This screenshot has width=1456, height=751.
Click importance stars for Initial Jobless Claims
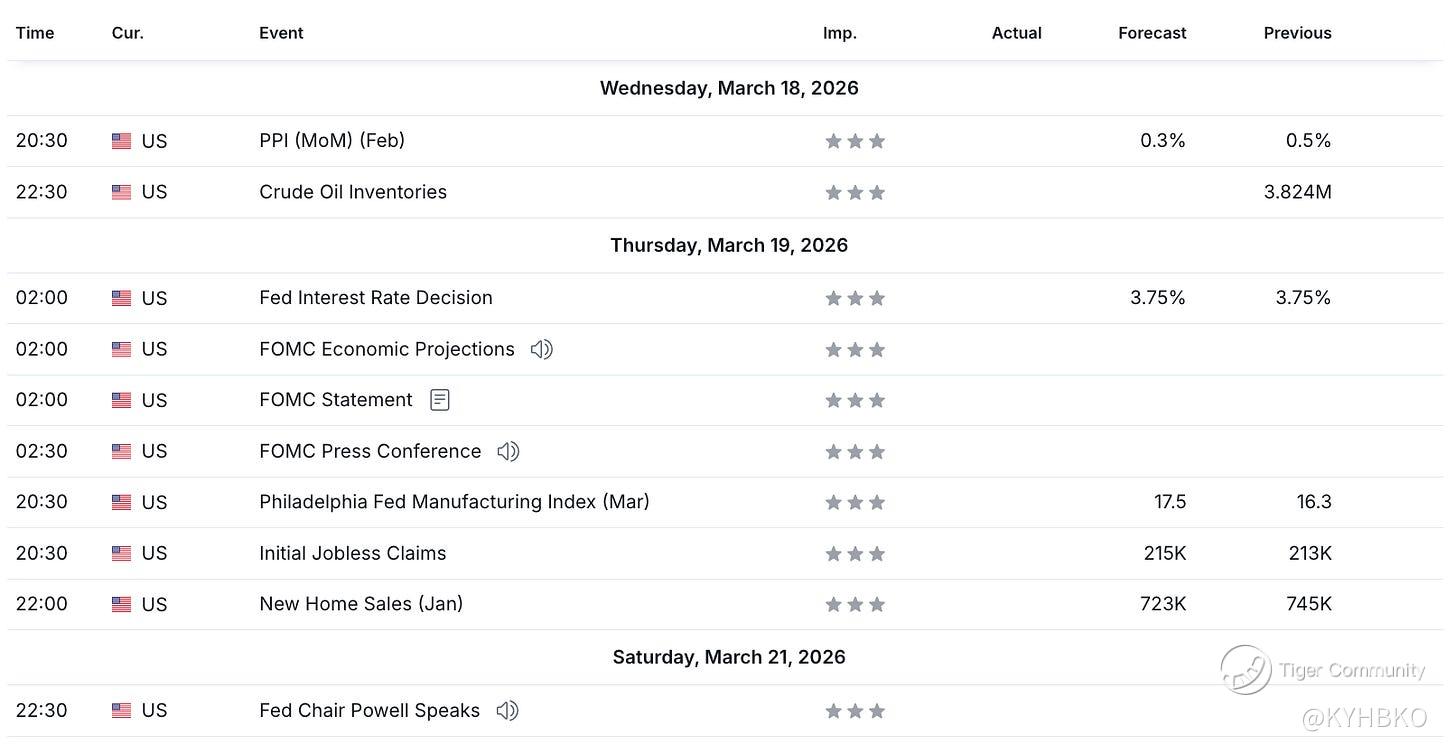[855, 553]
